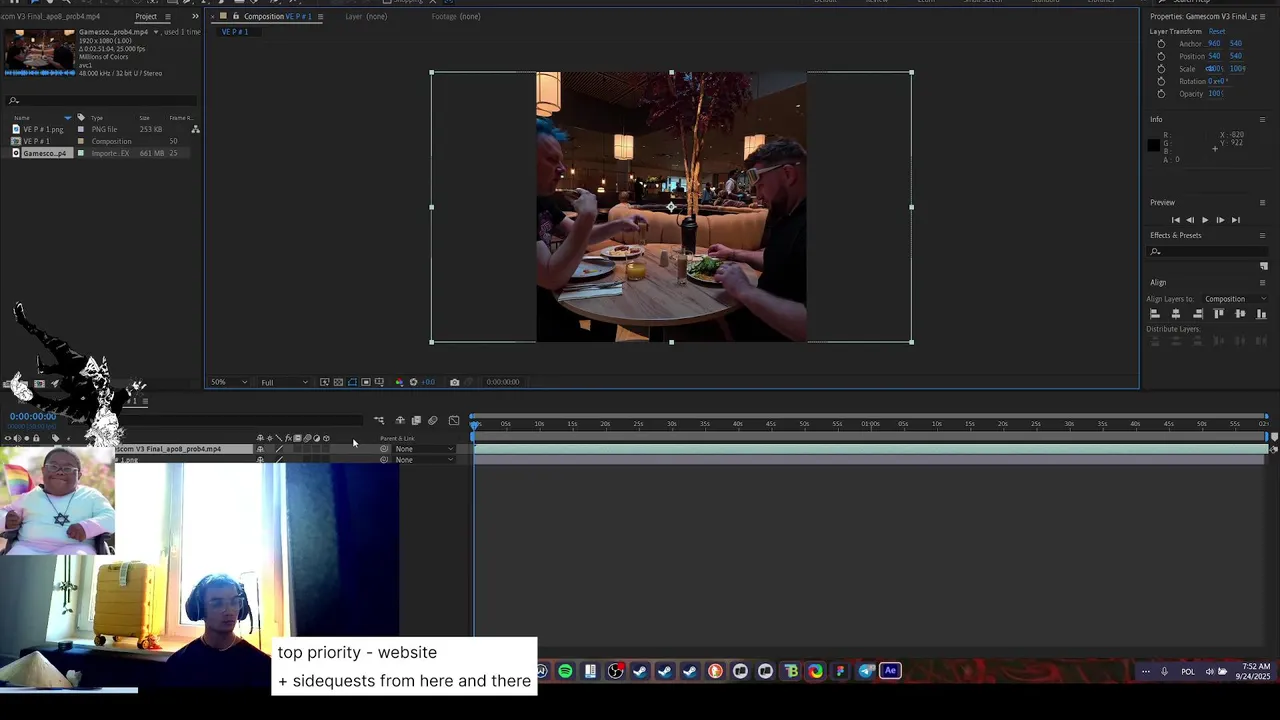
Task: Click the Effects & Presets search field
Action: coord(1208,251)
